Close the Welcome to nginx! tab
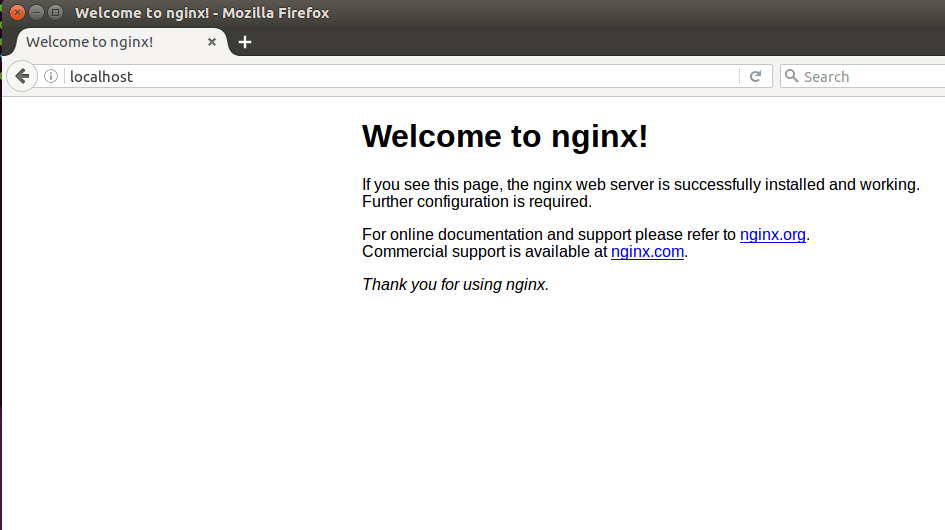The image size is (945, 530). coord(212,42)
